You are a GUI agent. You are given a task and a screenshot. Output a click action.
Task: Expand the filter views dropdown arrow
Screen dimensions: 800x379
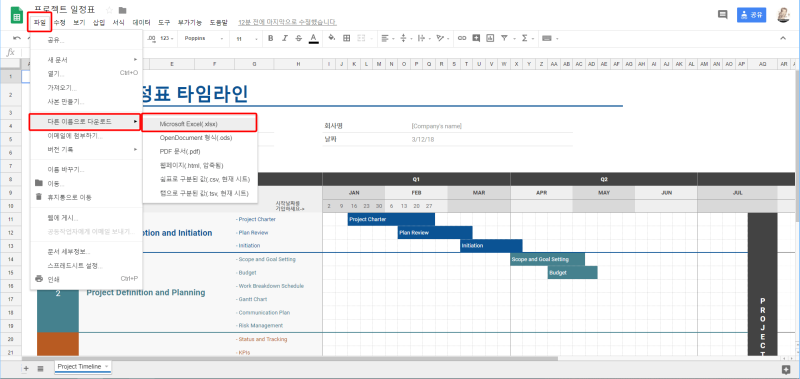tap(513, 39)
